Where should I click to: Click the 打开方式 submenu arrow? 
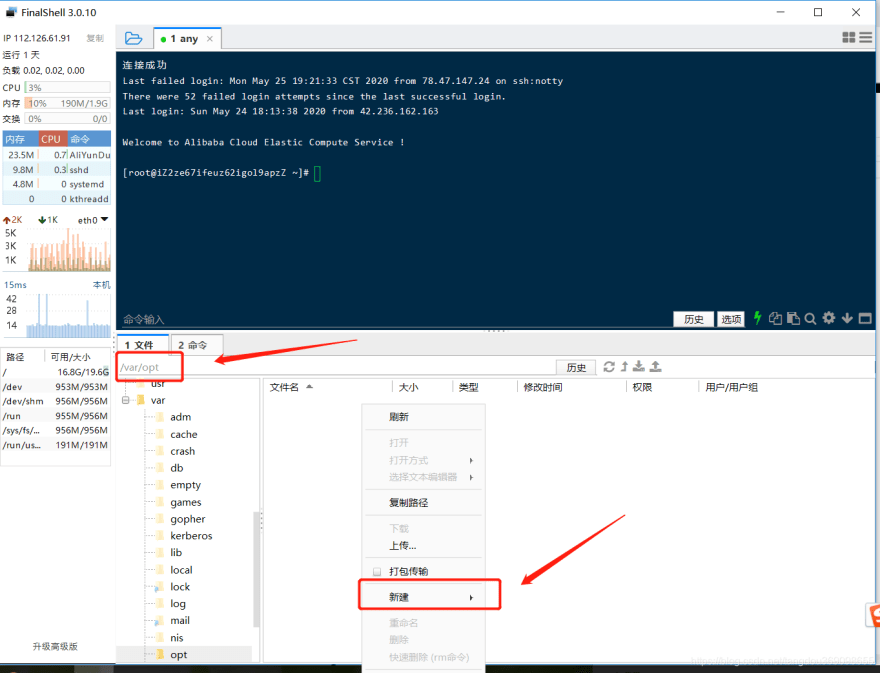(x=471, y=460)
